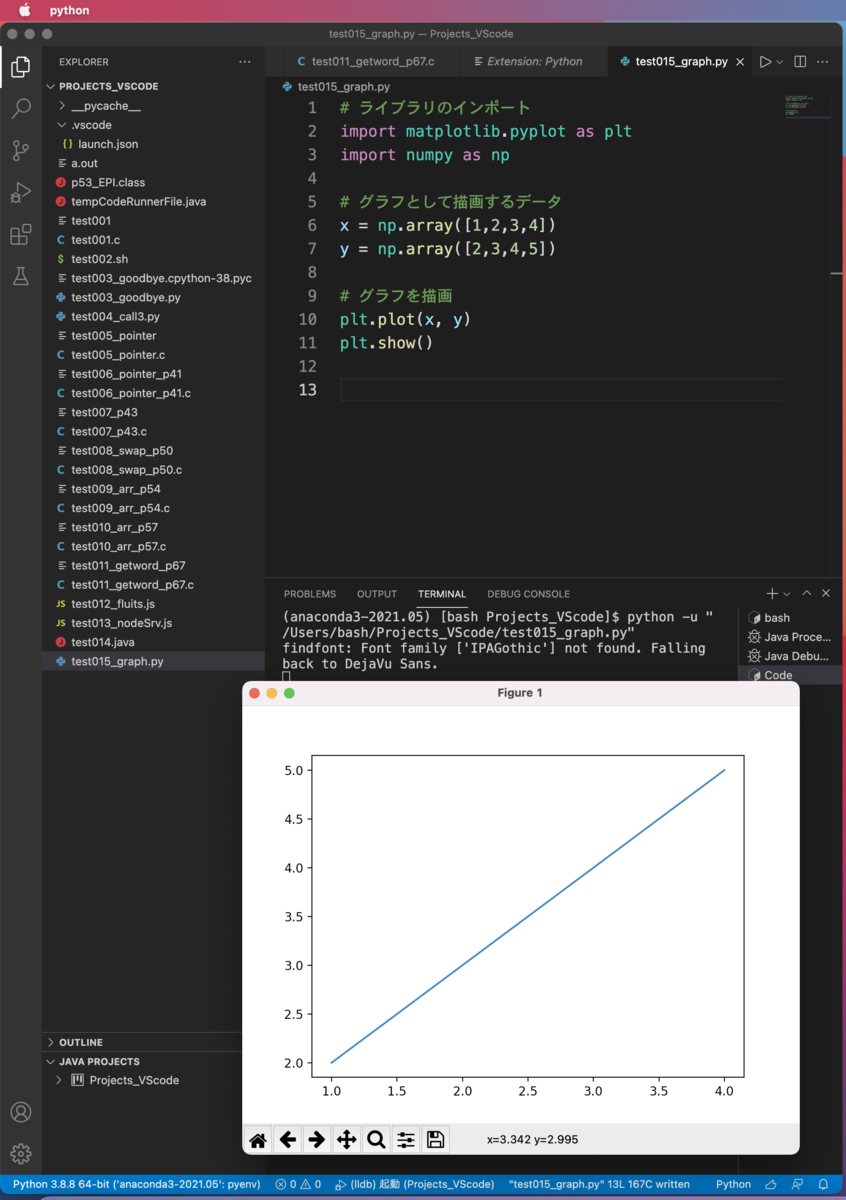Switch to the Extension: Python tab
The image size is (846, 1200).
tap(534, 62)
